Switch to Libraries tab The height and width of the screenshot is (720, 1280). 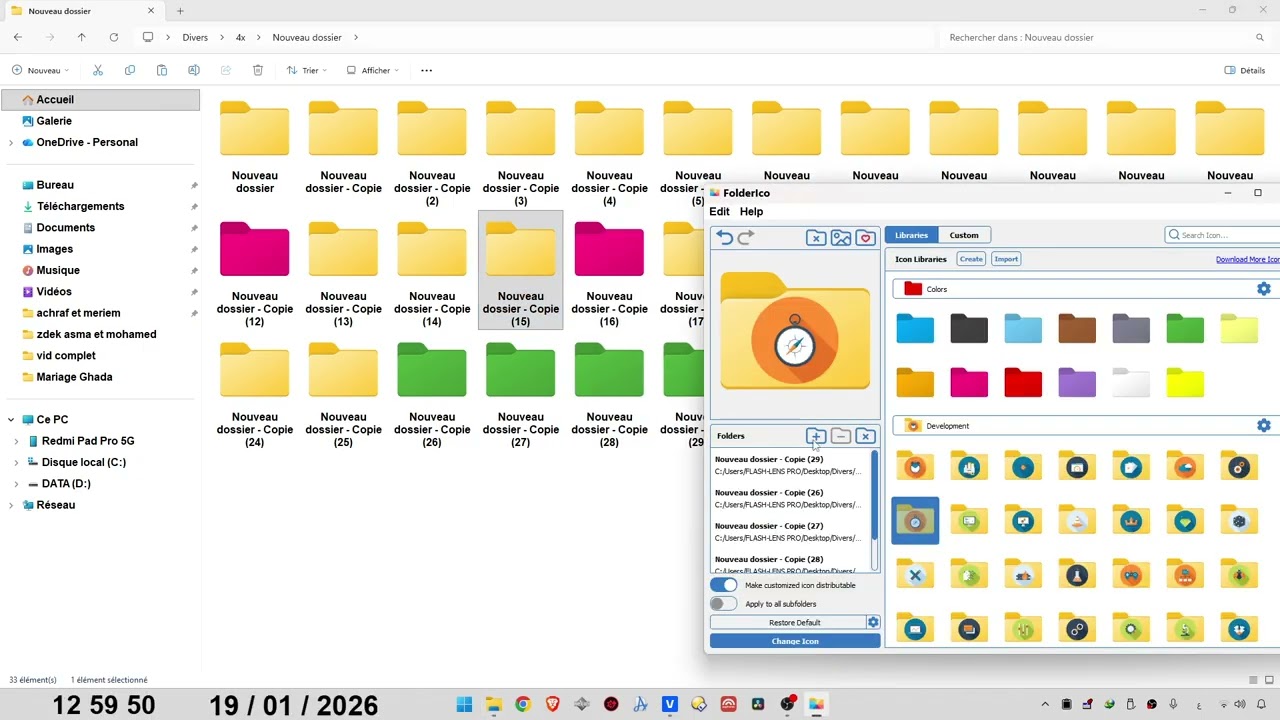(x=911, y=235)
